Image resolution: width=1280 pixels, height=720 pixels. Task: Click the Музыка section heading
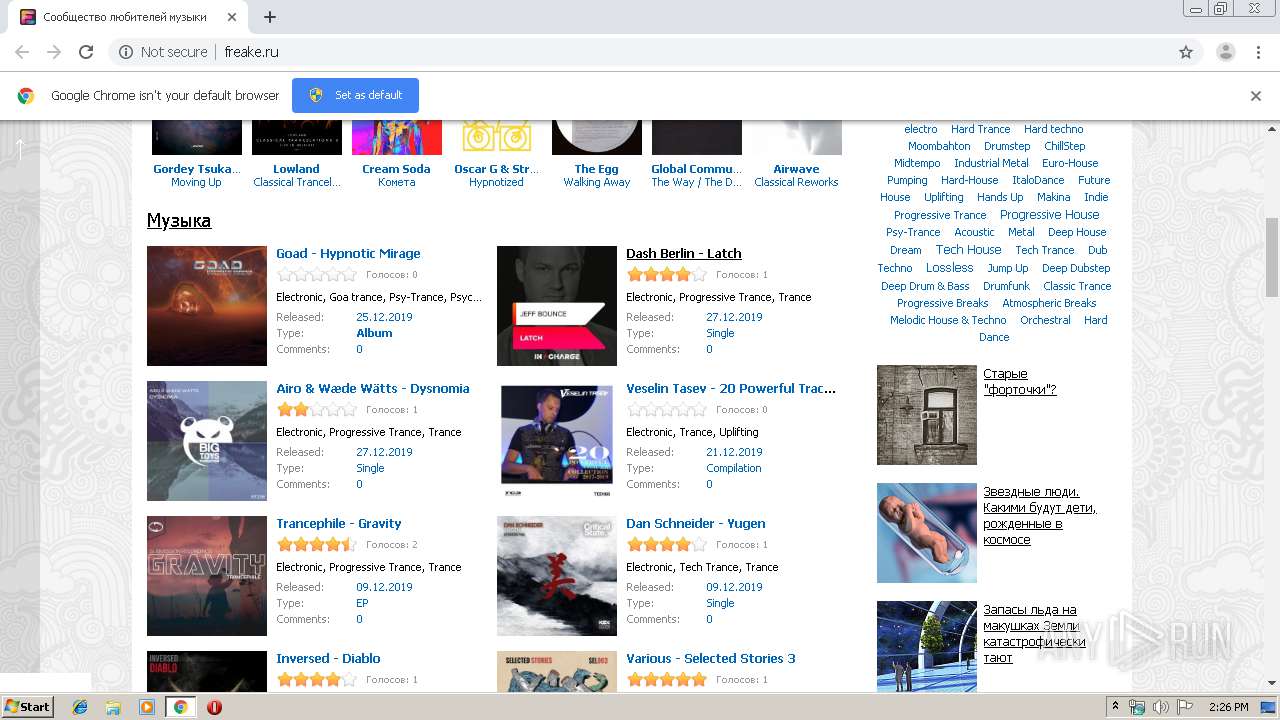point(179,221)
